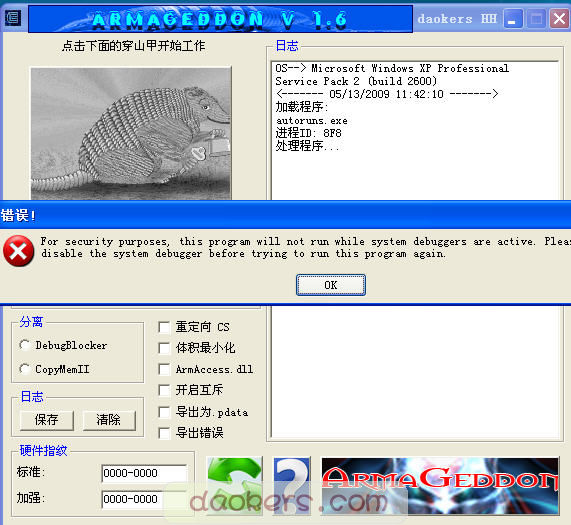
Task: Click the OS--> Microsoft Windows XP log line
Action: [392, 68]
